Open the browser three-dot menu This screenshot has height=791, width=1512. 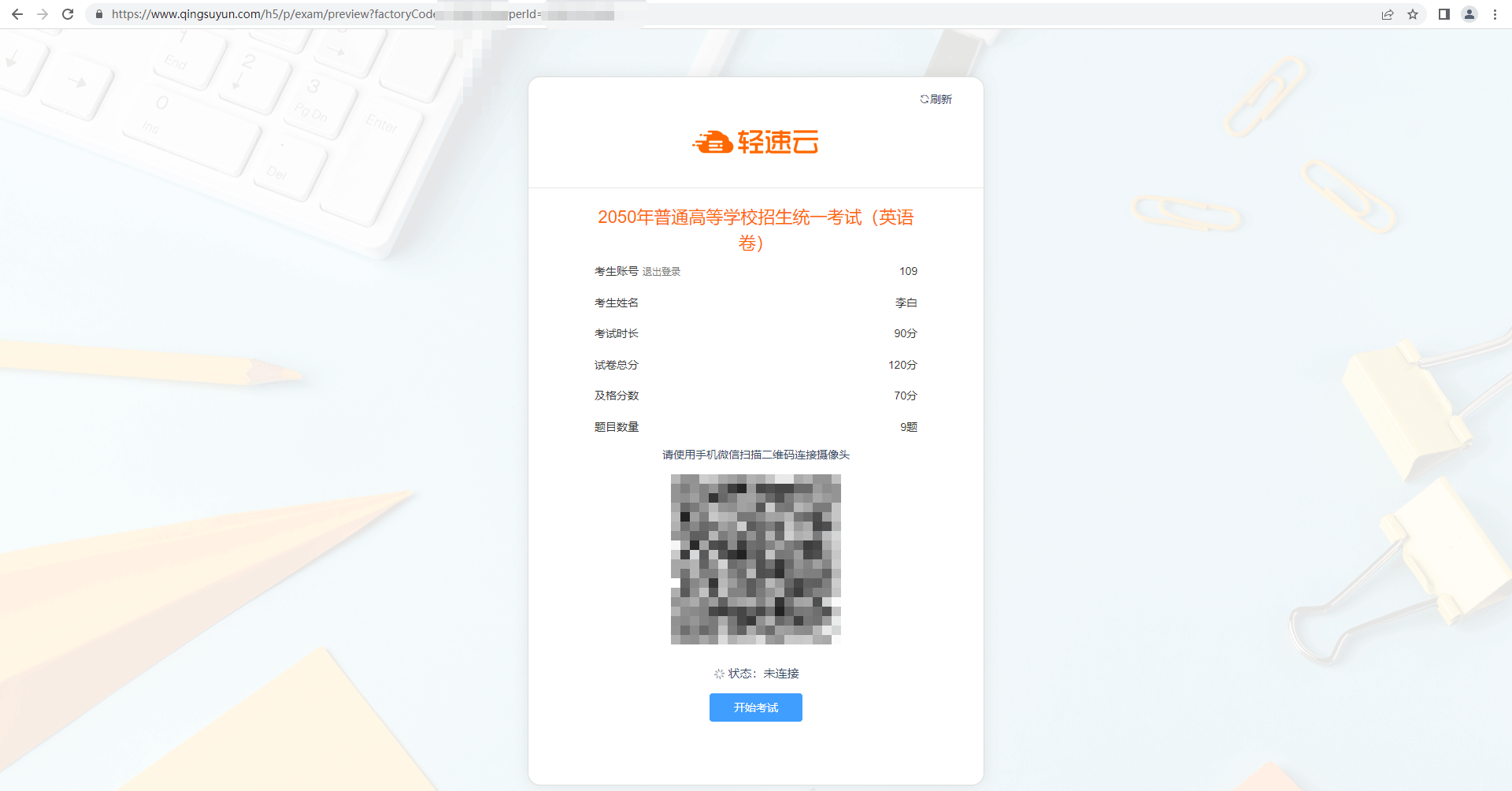1495,14
